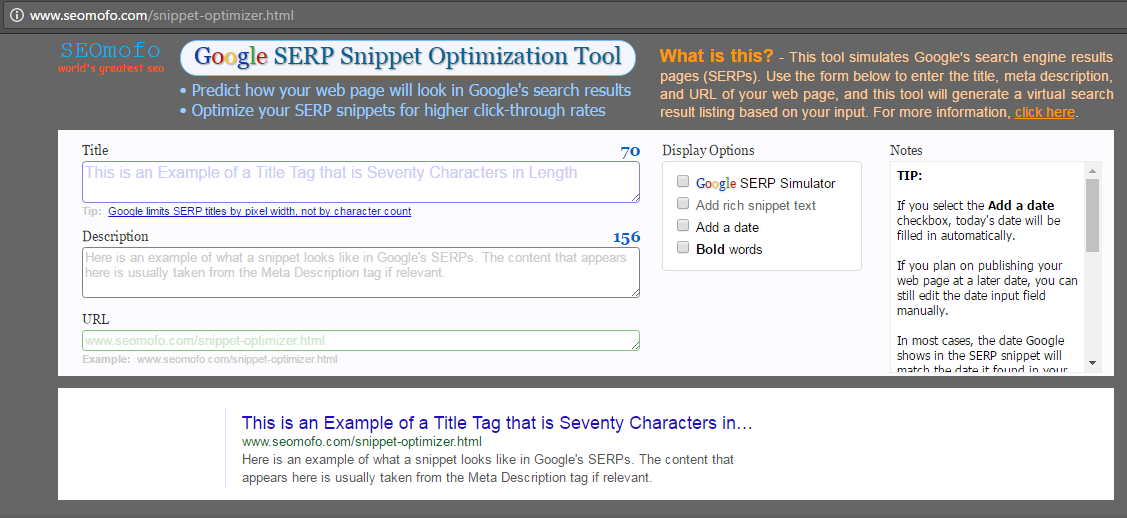This screenshot has height=518, width=1127.
Task: Click the address bar URL
Action: pyautogui.click(x=162, y=15)
